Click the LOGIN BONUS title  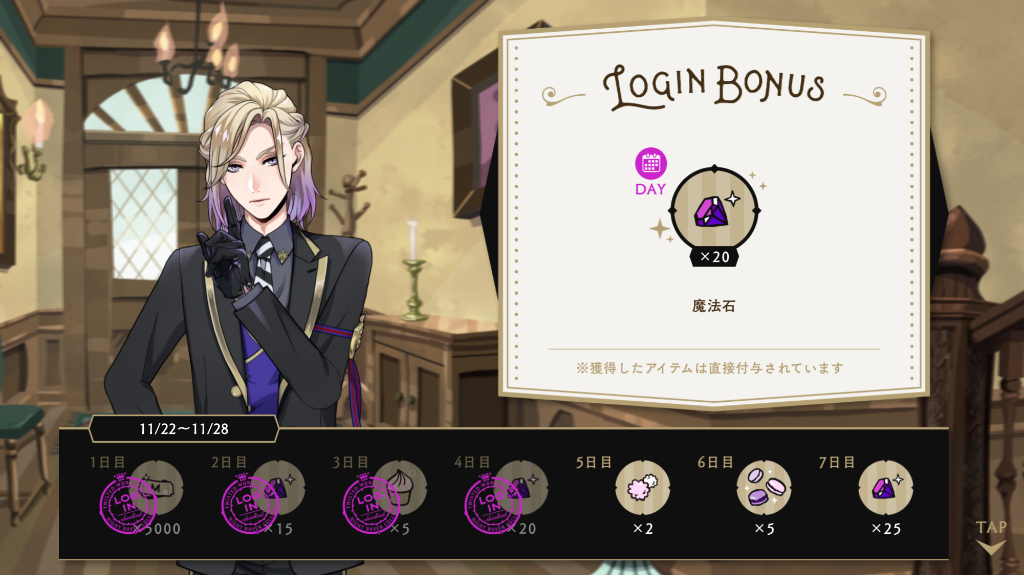714,87
